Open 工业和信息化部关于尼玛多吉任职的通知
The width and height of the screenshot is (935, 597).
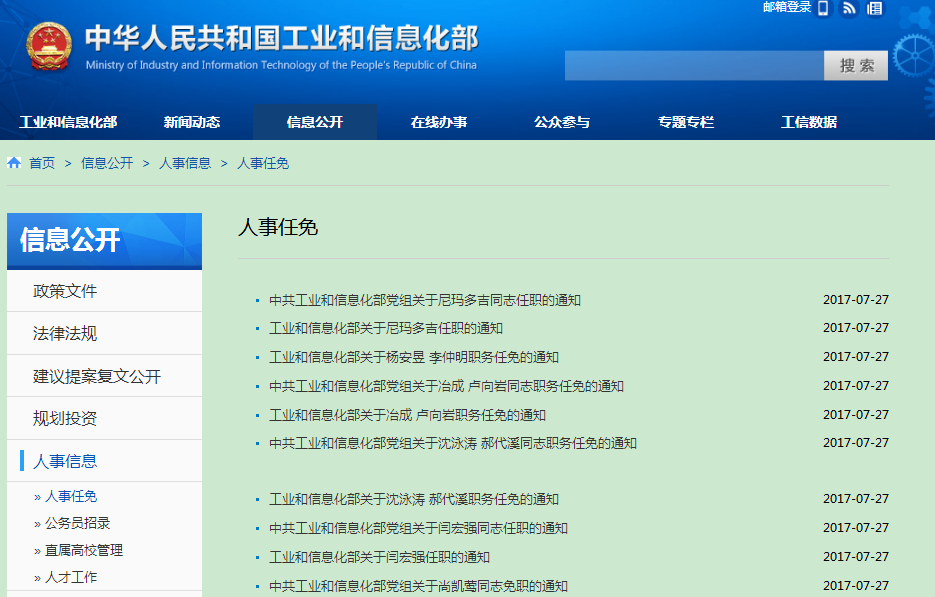pos(386,328)
